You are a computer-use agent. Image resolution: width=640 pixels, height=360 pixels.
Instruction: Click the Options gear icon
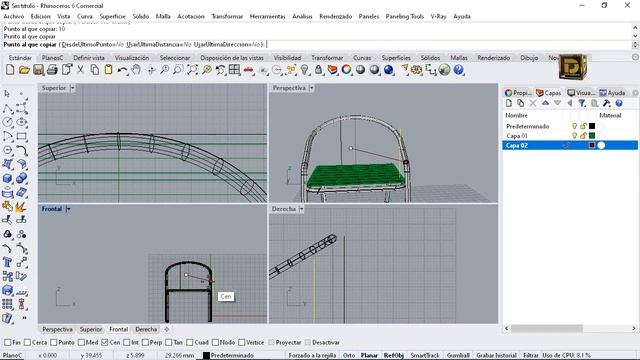click(x=416, y=70)
